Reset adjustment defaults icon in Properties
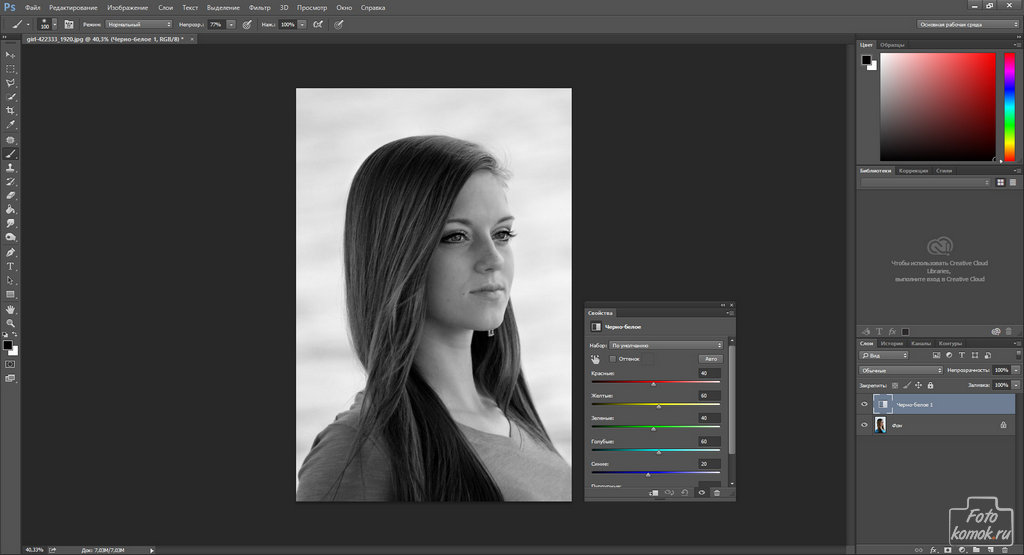The height and width of the screenshot is (555, 1024). point(684,492)
